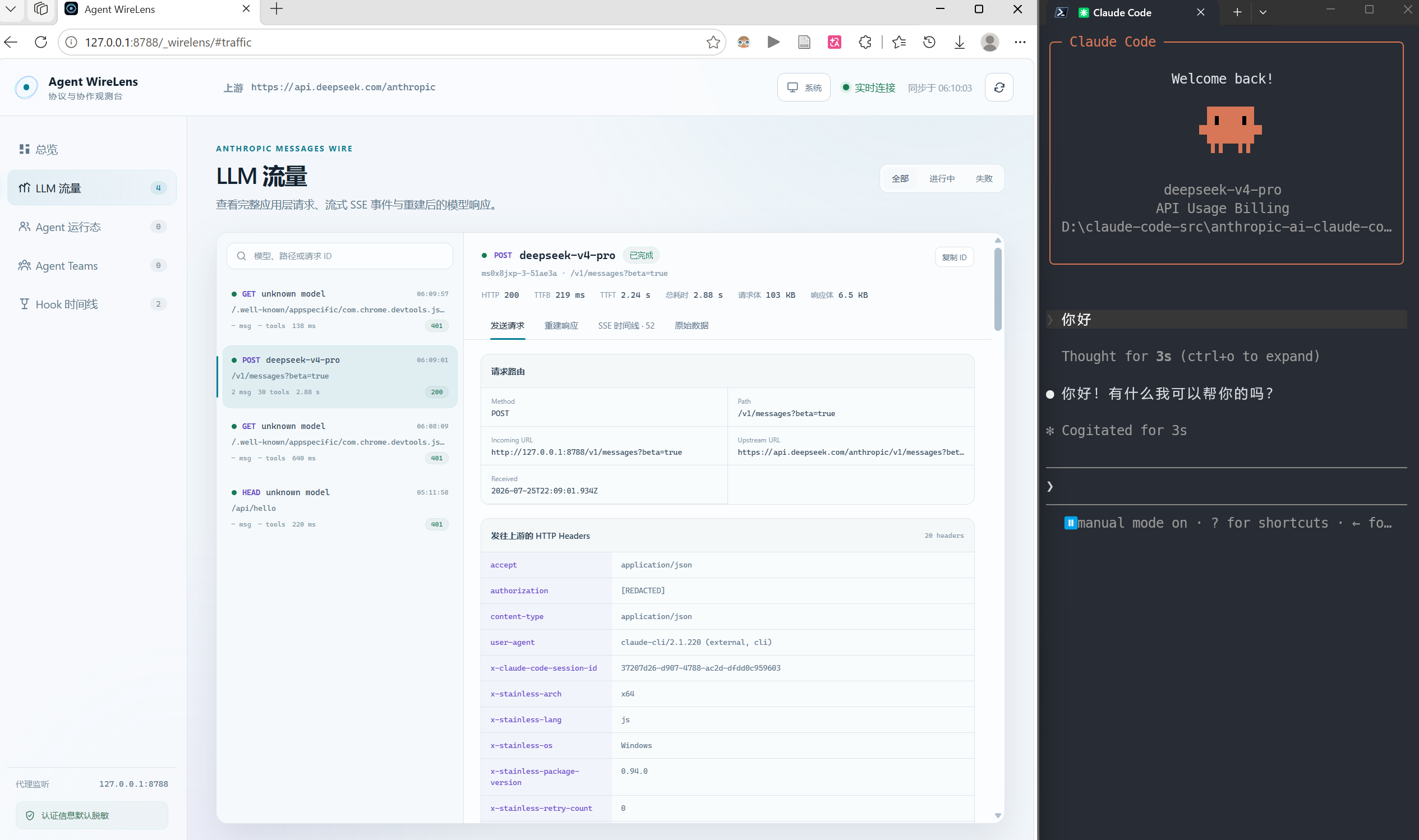Image resolution: width=1419 pixels, height=840 pixels.
Task: Switch to the 原始数据 tab
Action: (691, 325)
